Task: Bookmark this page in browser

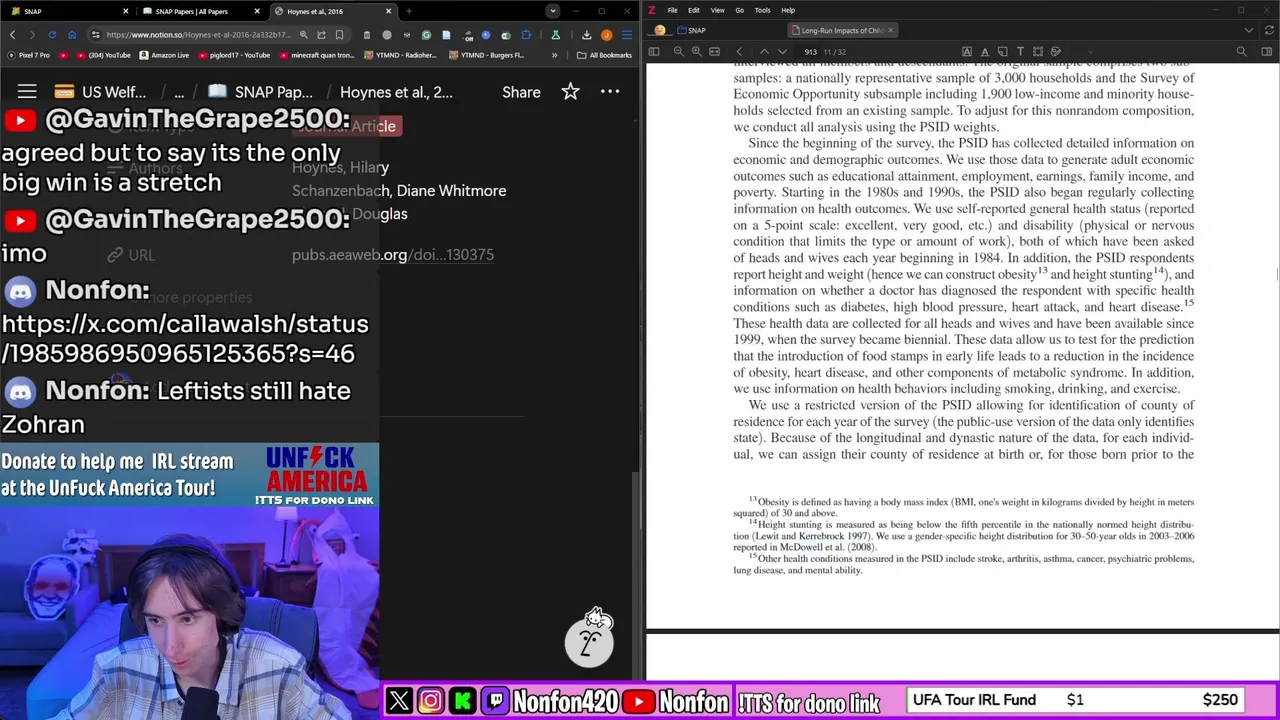Action: (339, 35)
